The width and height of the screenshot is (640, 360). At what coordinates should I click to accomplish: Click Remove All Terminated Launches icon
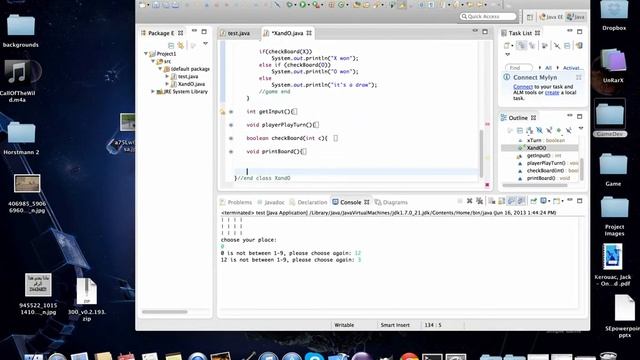[480, 201]
